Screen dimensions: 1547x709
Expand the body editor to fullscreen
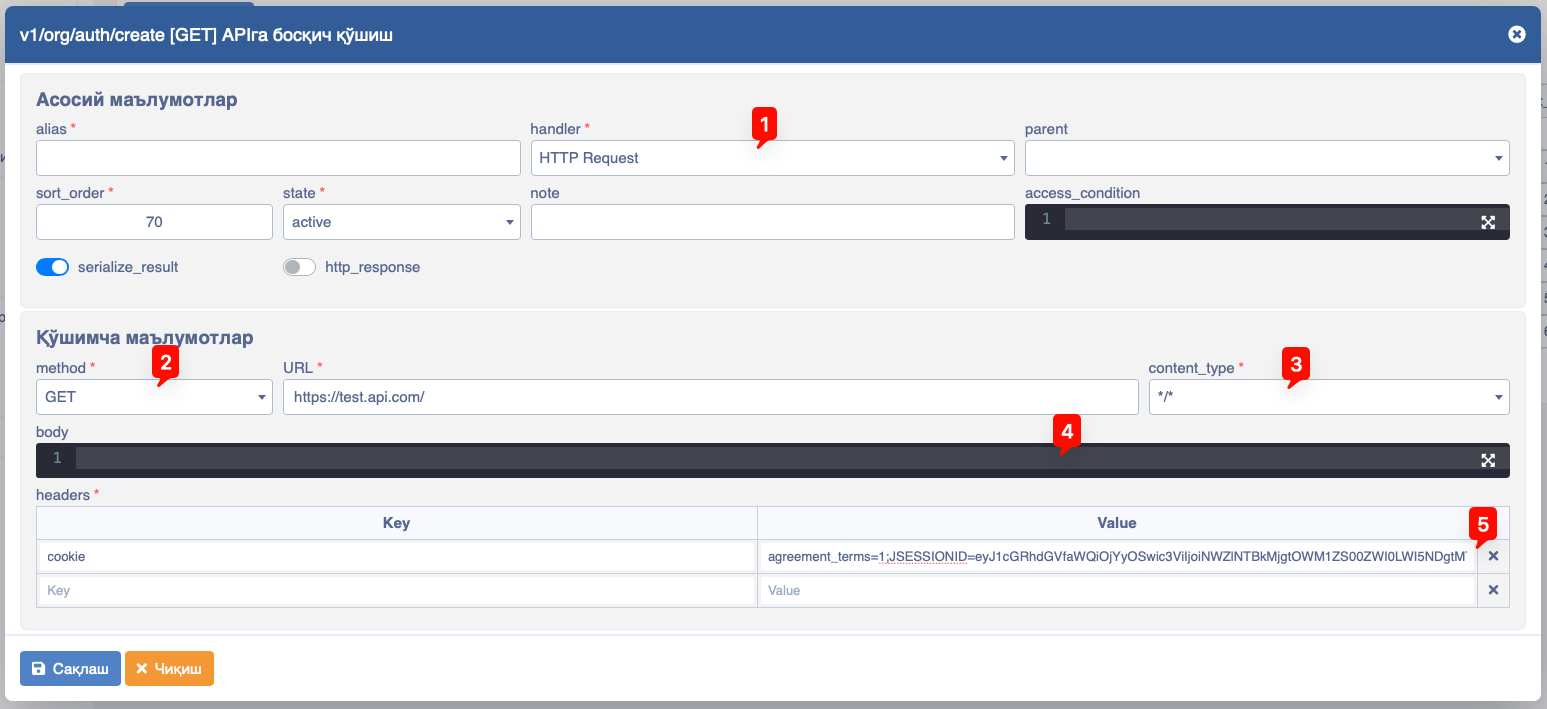click(x=1488, y=460)
